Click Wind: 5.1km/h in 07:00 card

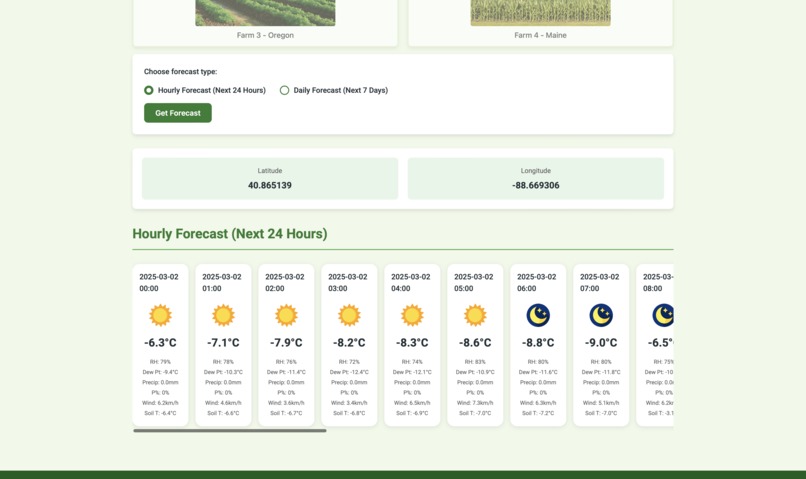click(601, 403)
